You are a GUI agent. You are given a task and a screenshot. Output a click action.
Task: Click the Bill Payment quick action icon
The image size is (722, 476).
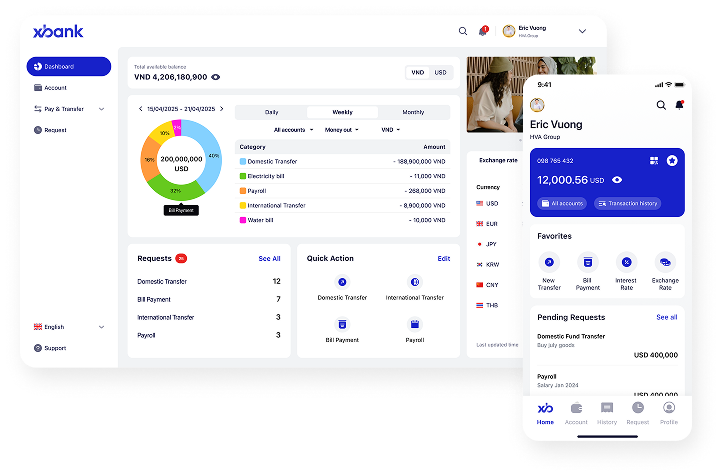[x=342, y=324]
